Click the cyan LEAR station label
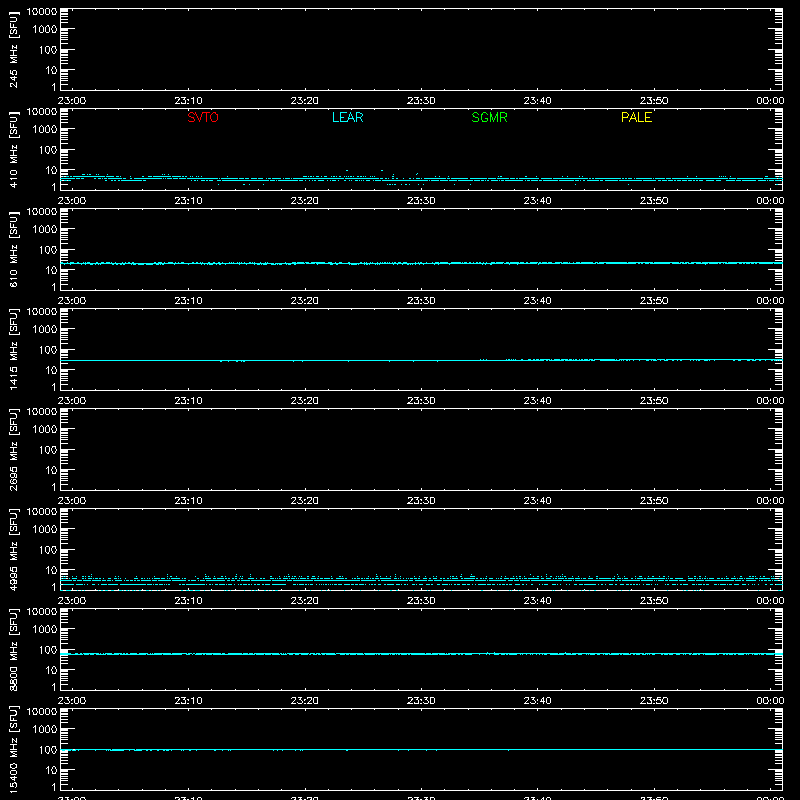Image resolution: width=800 pixels, height=800 pixels. [347, 117]
